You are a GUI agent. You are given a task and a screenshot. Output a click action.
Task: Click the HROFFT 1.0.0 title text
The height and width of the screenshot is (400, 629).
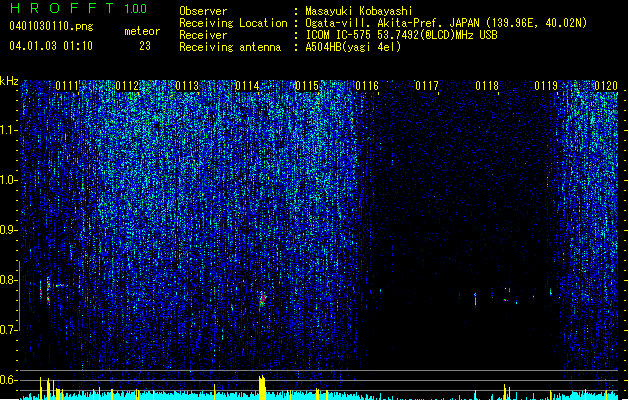click(78, 8)
